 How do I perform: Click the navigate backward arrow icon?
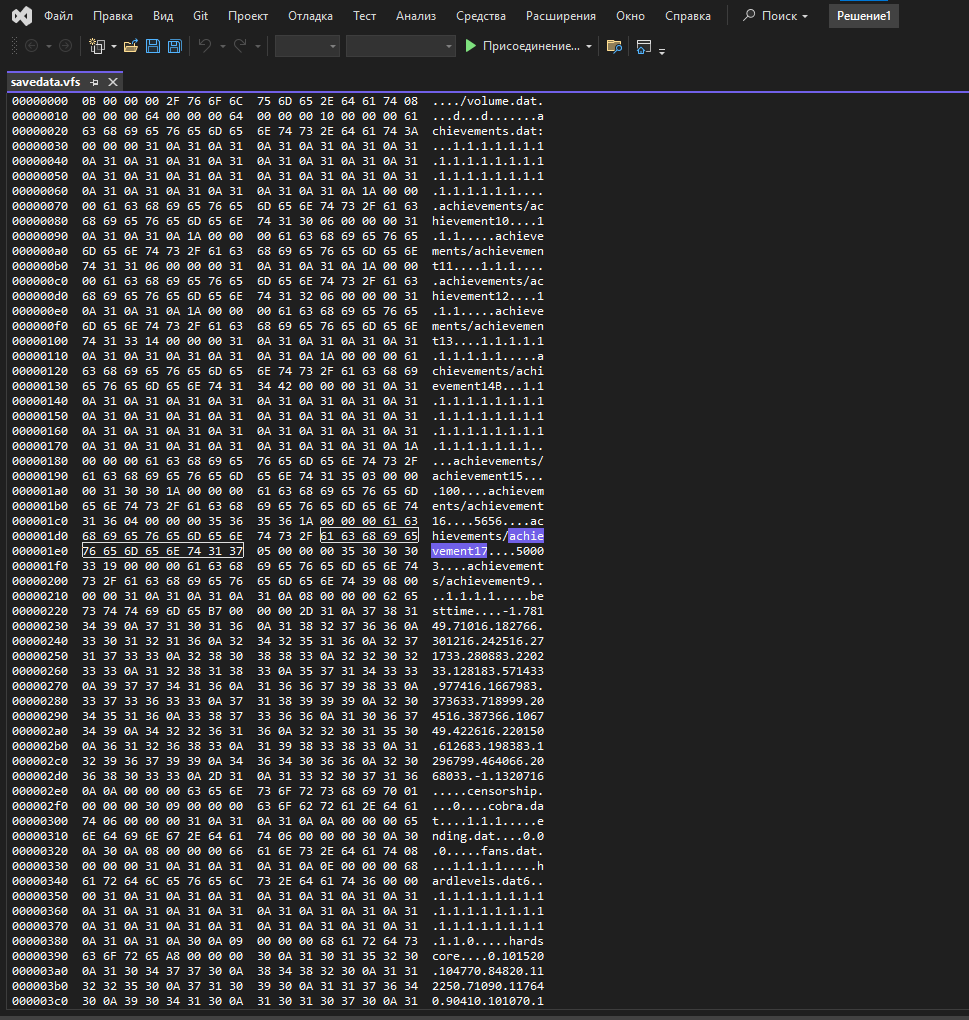coord(31,46)
